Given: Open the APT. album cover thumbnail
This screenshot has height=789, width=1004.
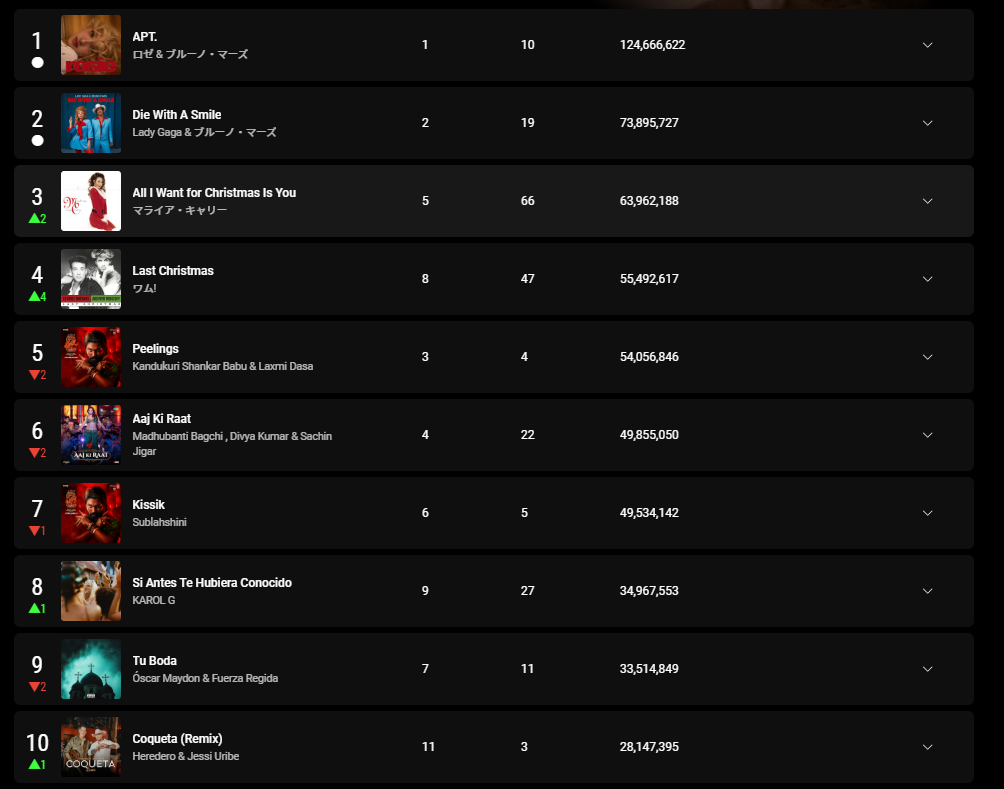Looking at the screenshot, I should (91, 45).
